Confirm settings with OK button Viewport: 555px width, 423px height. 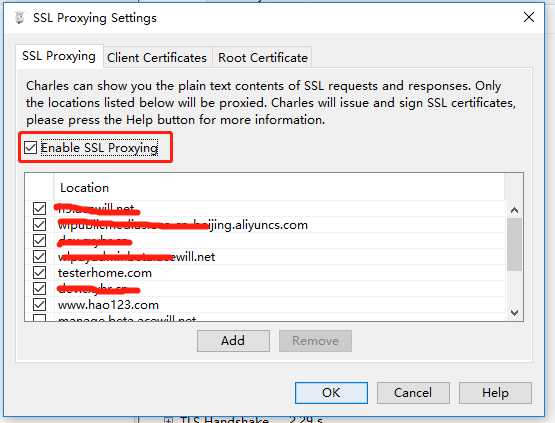[x=331, y=393]
